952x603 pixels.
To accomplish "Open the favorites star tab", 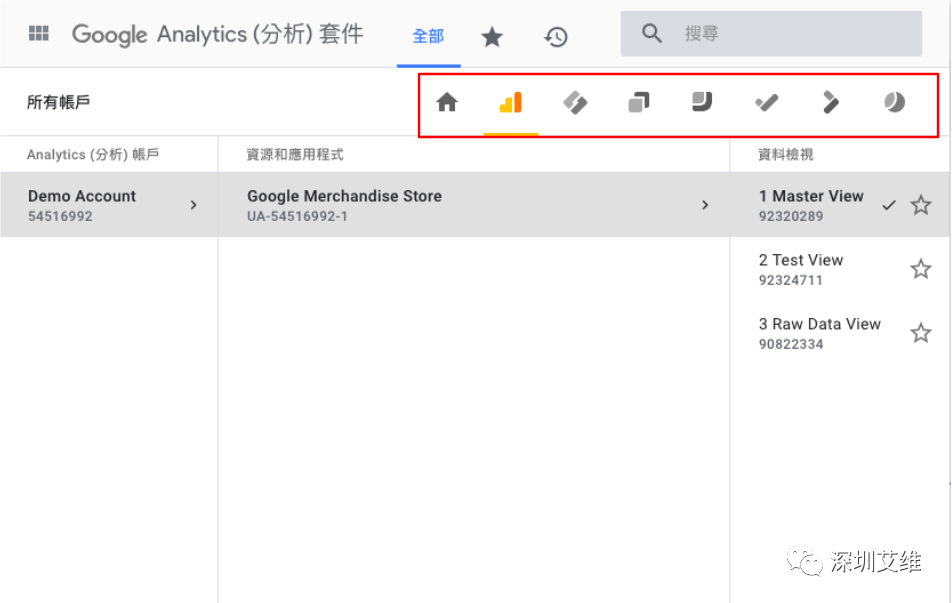I will (492, 37).
